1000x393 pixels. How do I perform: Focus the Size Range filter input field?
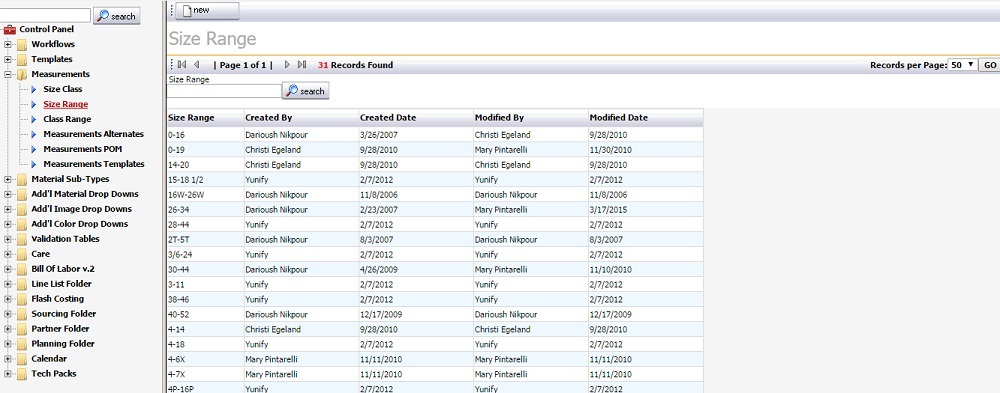224,91
